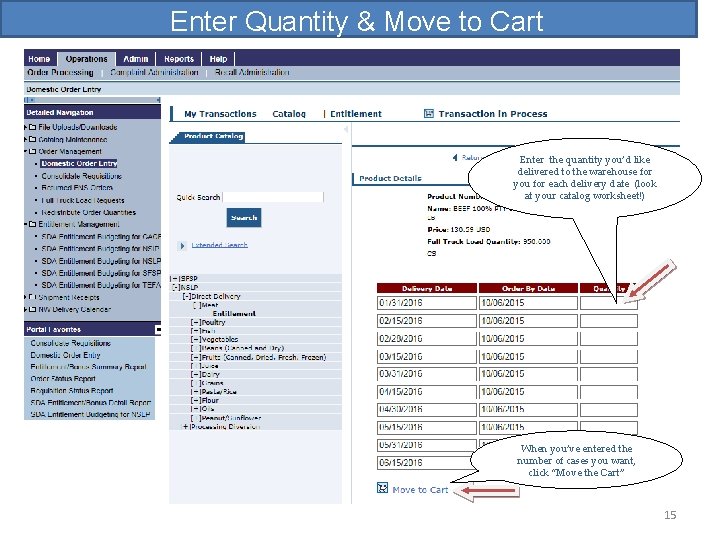Open My Transactions section
The width and height of the screenshot is (720, 540).
[x=220, y=114]
